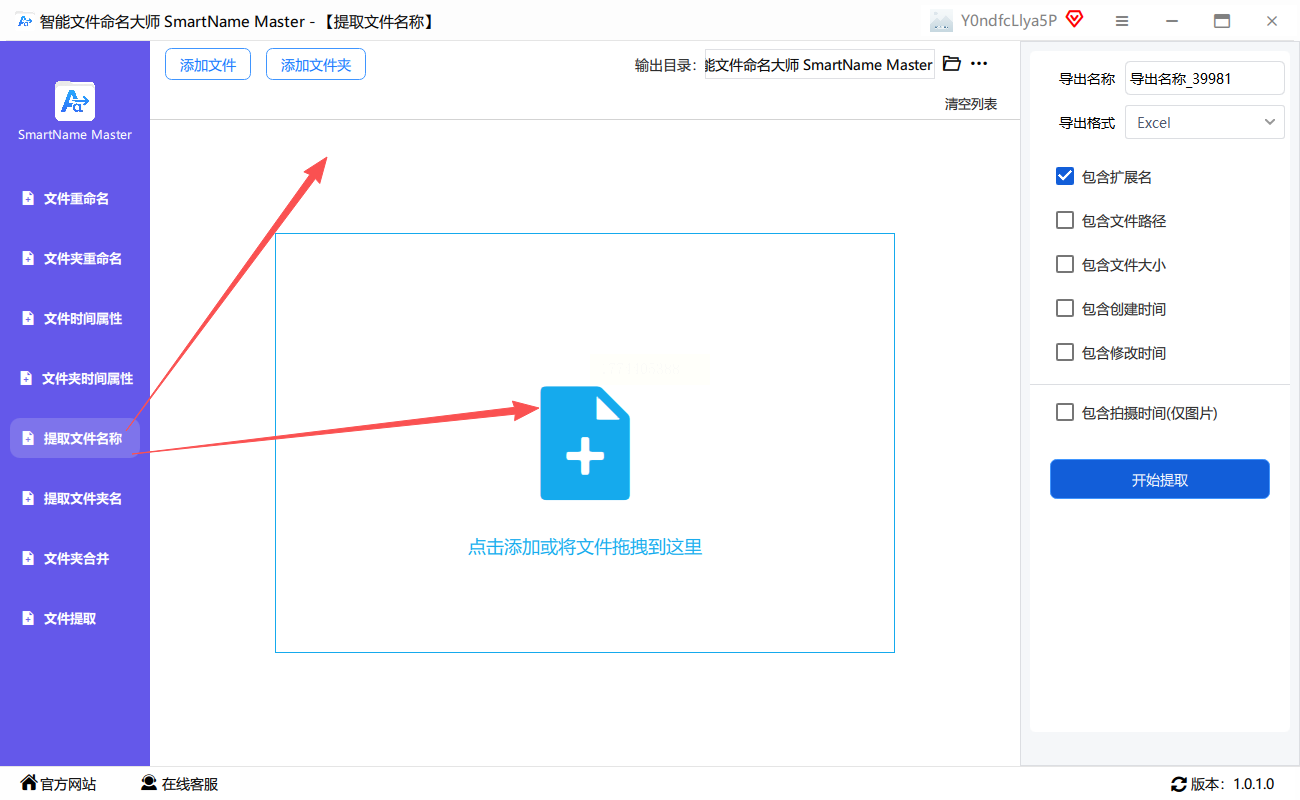Viewport: 1300px width, 800px height.
Task: Click the refresh icon next to 版本
Action: (x=1179, y=784)
